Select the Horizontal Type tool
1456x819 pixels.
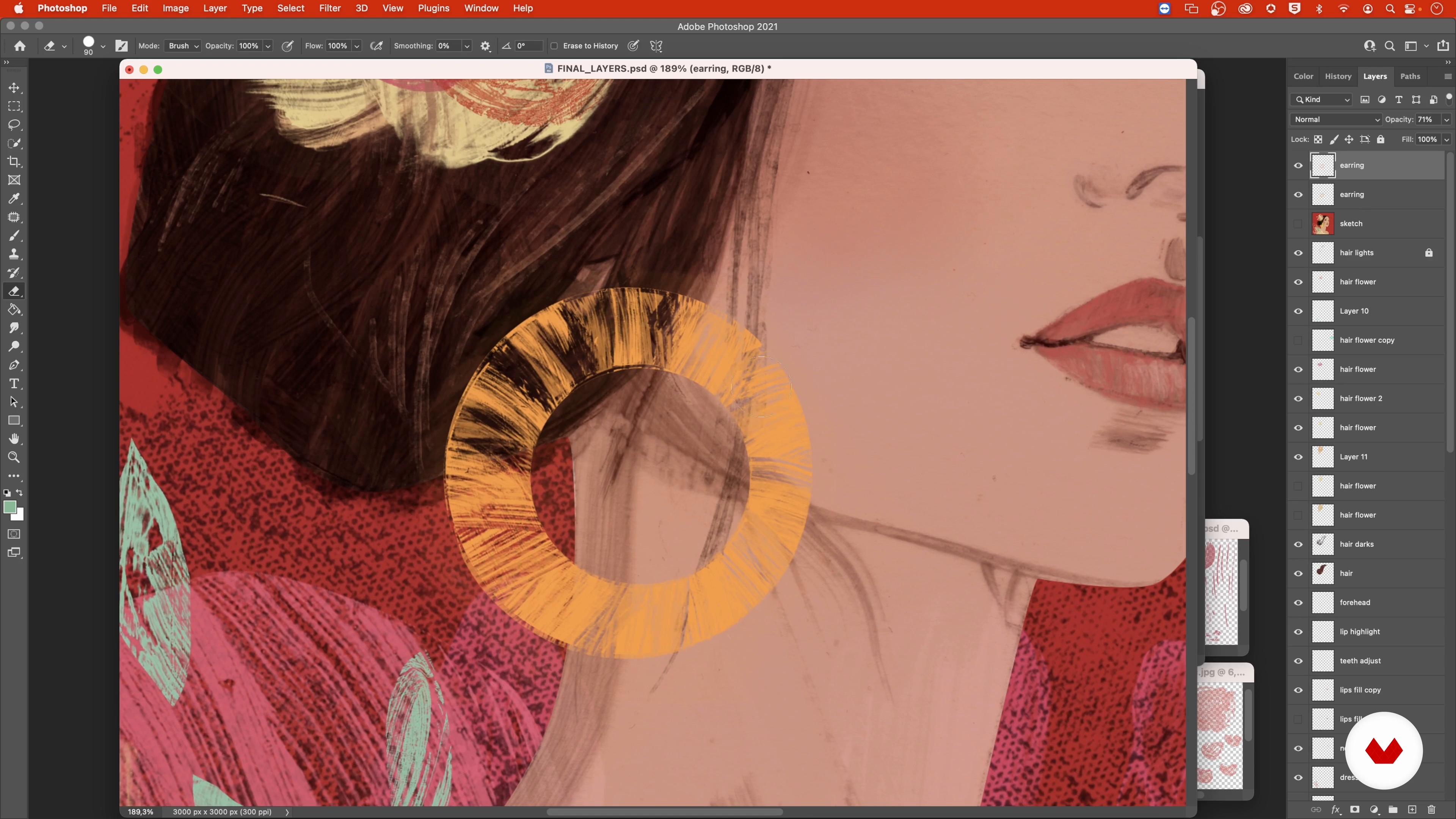[14, 384]
